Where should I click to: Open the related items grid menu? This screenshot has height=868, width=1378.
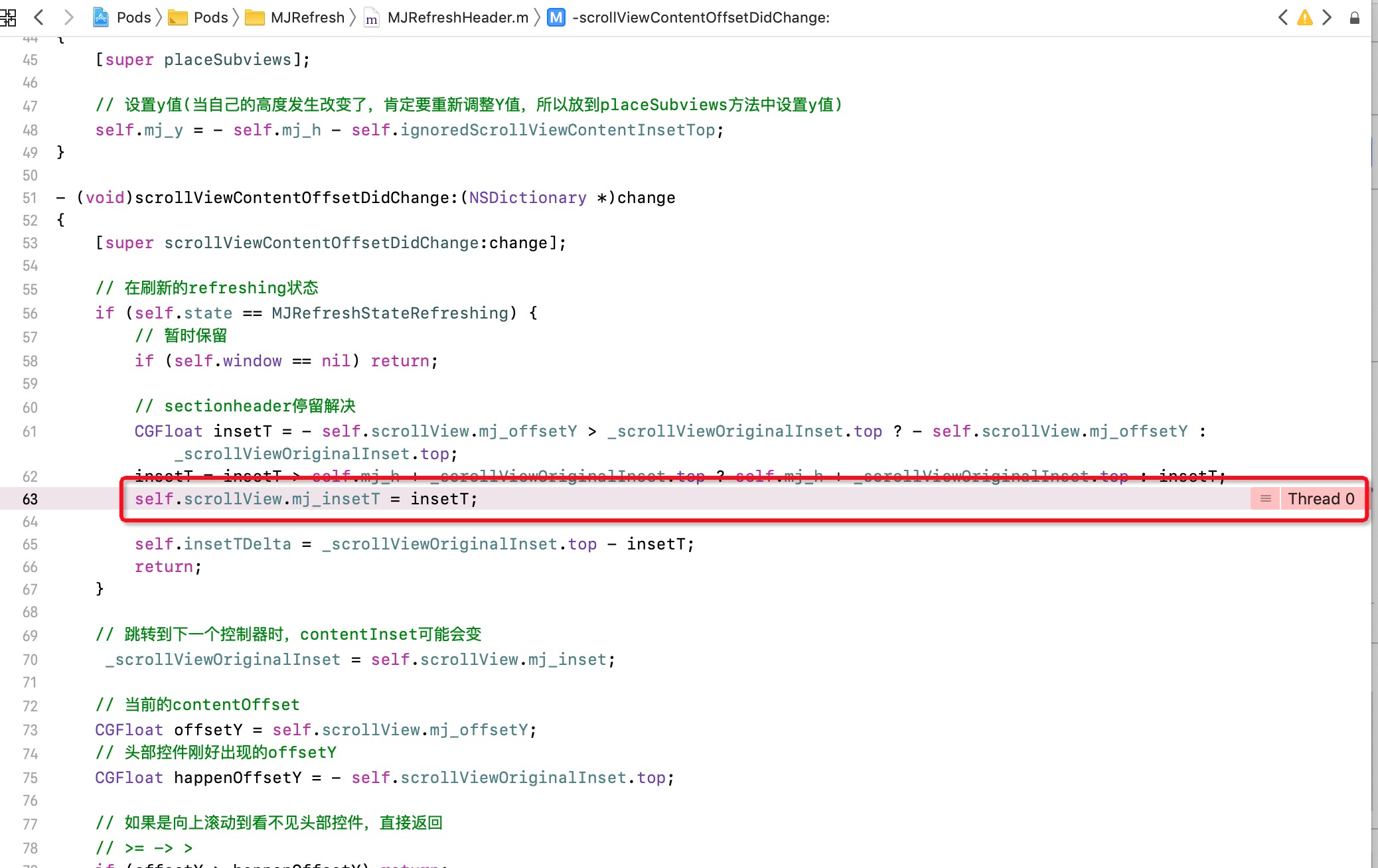pos(8,17)
